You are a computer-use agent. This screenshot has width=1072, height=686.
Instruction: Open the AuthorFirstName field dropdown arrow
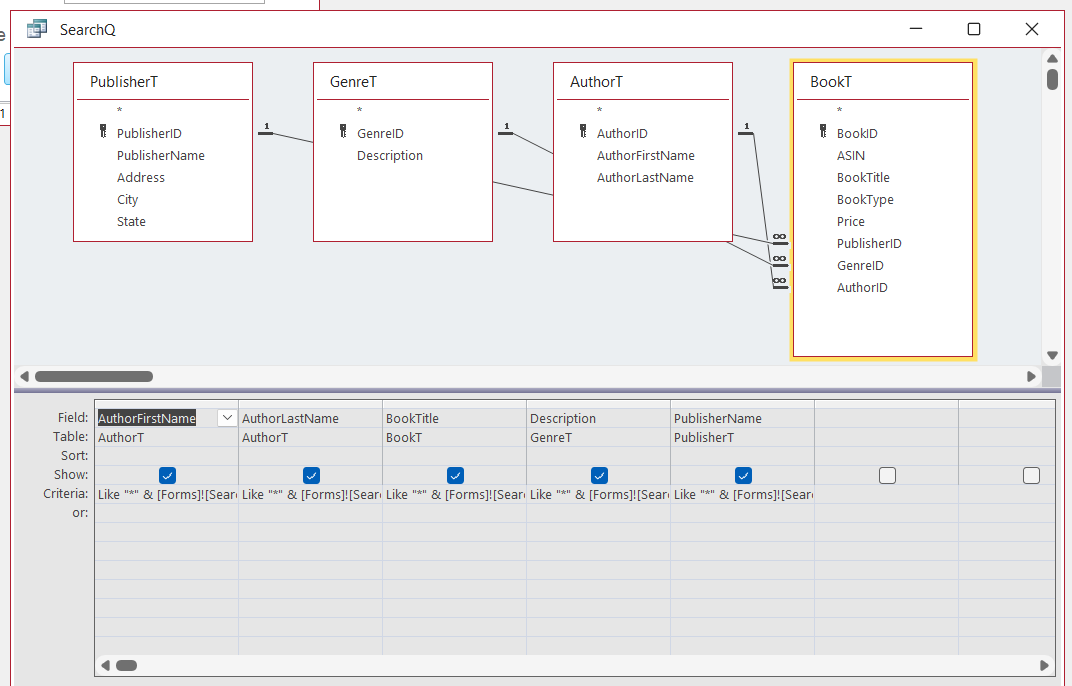tap(227, 418)
